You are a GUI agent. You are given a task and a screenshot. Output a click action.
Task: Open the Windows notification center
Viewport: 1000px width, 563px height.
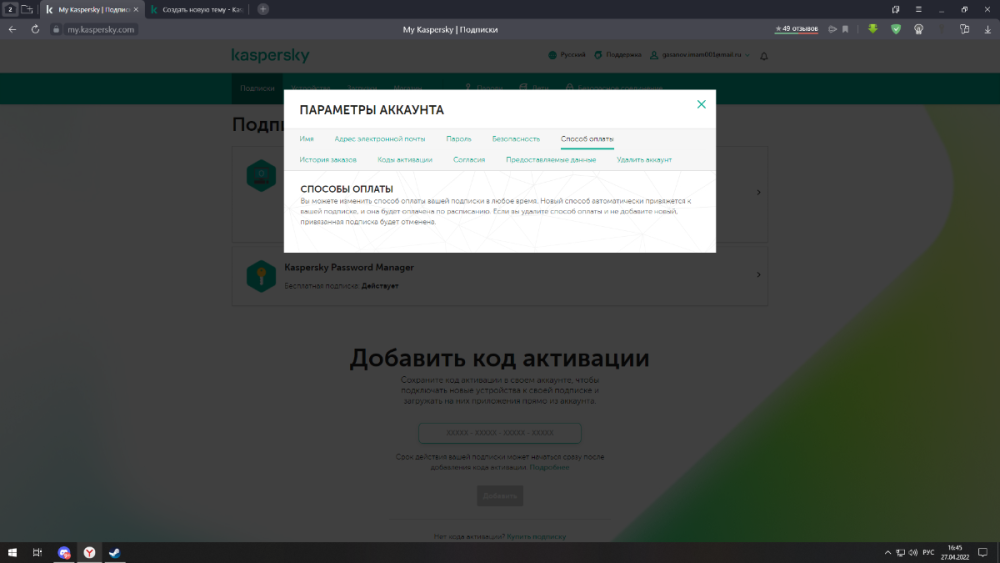(x=983, y=553)
